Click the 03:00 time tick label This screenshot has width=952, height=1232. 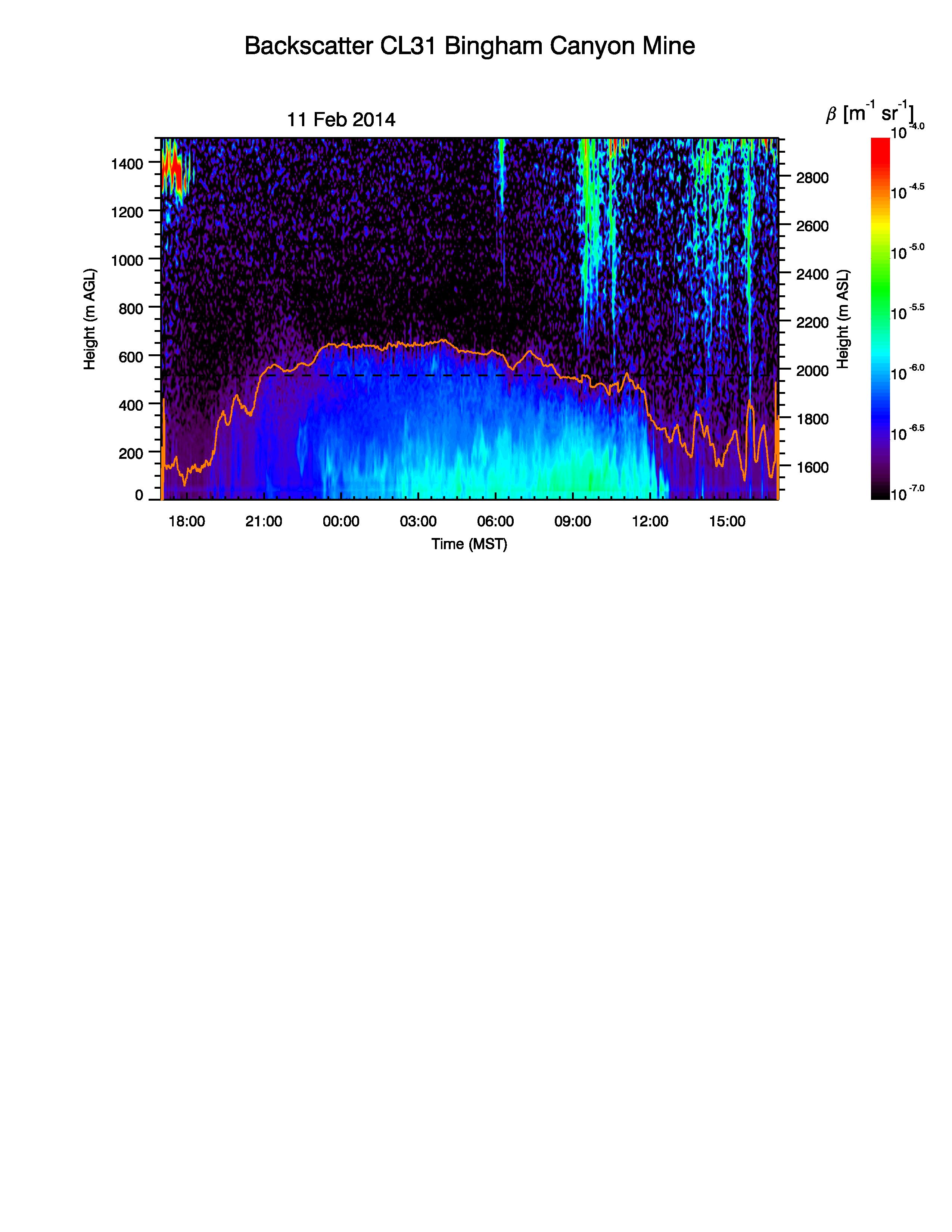pyautogui.click(x=418, y=522)
